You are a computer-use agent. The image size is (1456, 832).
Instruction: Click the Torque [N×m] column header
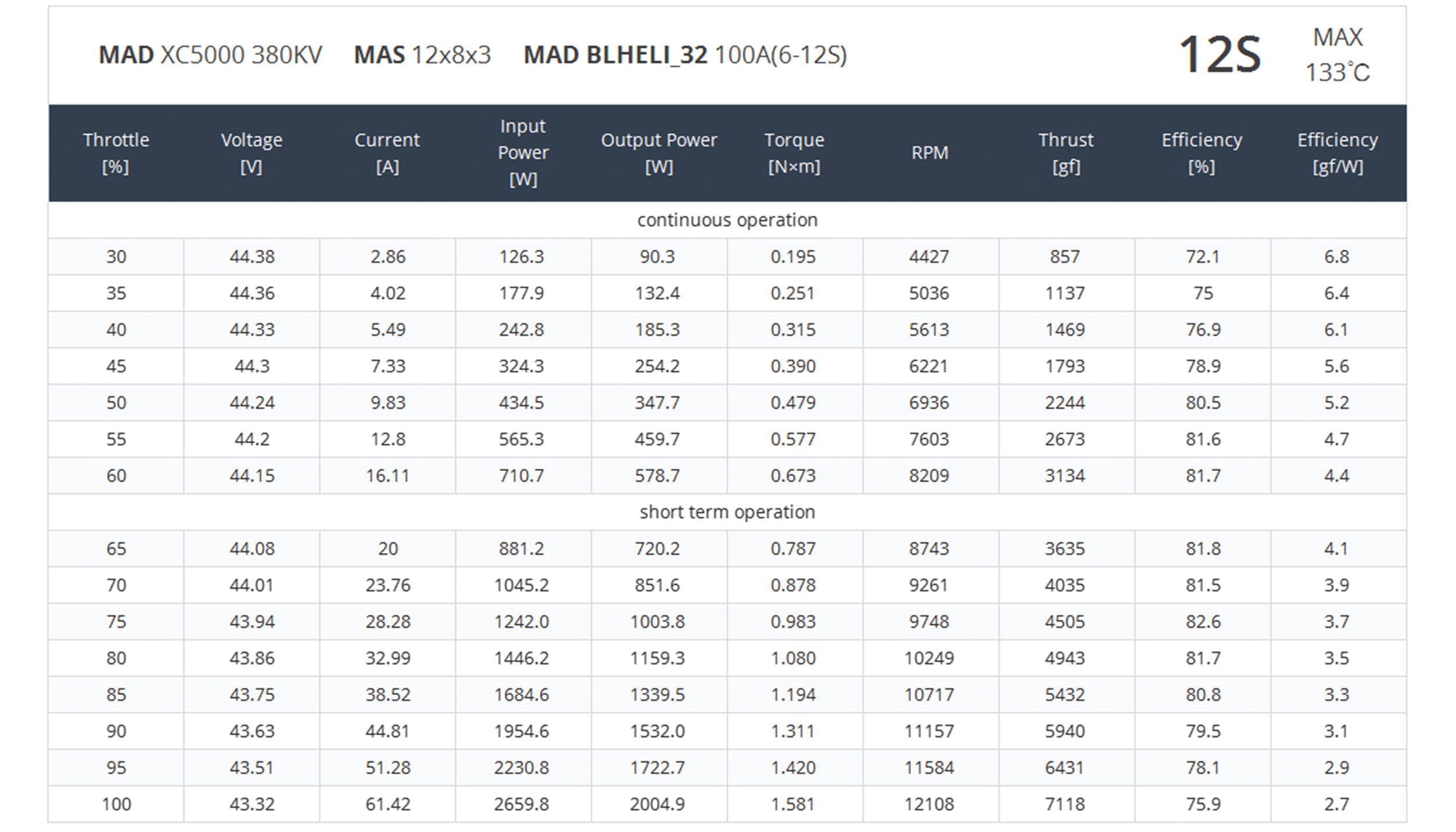[794, 153]
